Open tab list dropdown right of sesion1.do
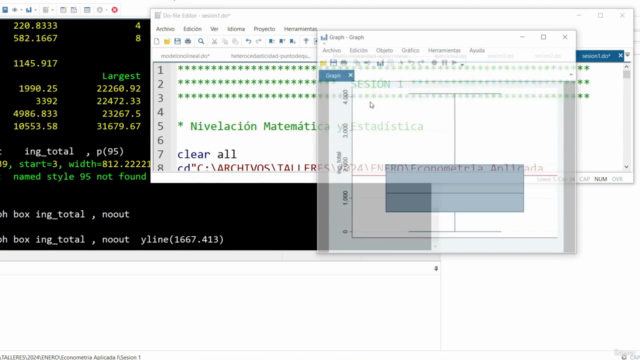Viewport: 640px width, 360px height. (628, 55)
